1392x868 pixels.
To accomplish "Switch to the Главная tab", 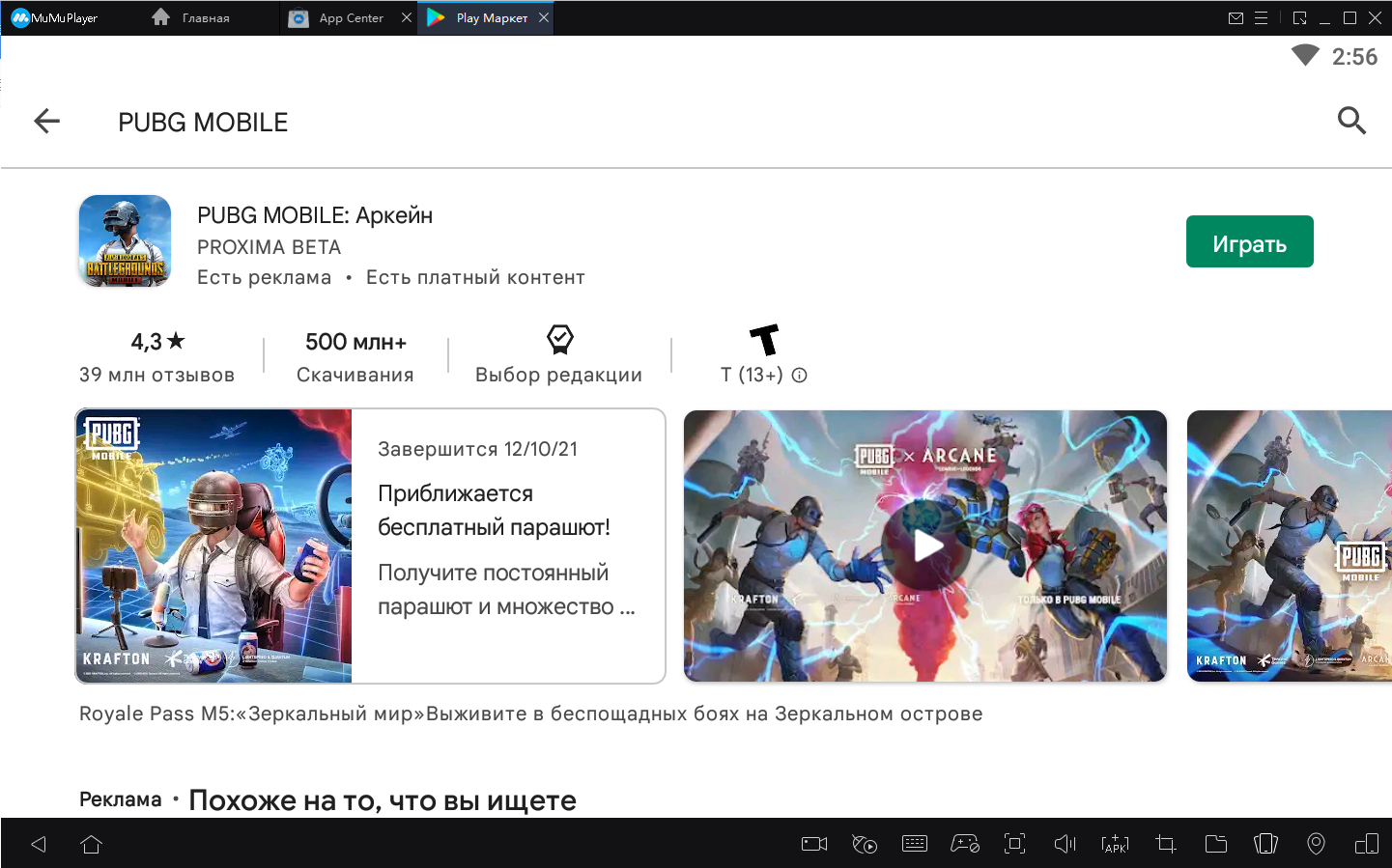I will point(193,18).
